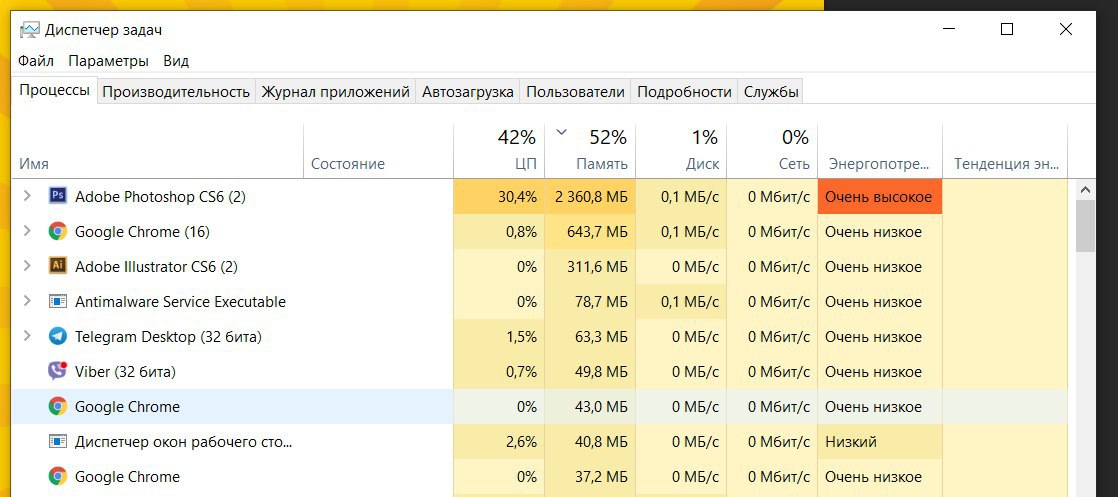Sort by the Память column header

(x=590, y=150)
